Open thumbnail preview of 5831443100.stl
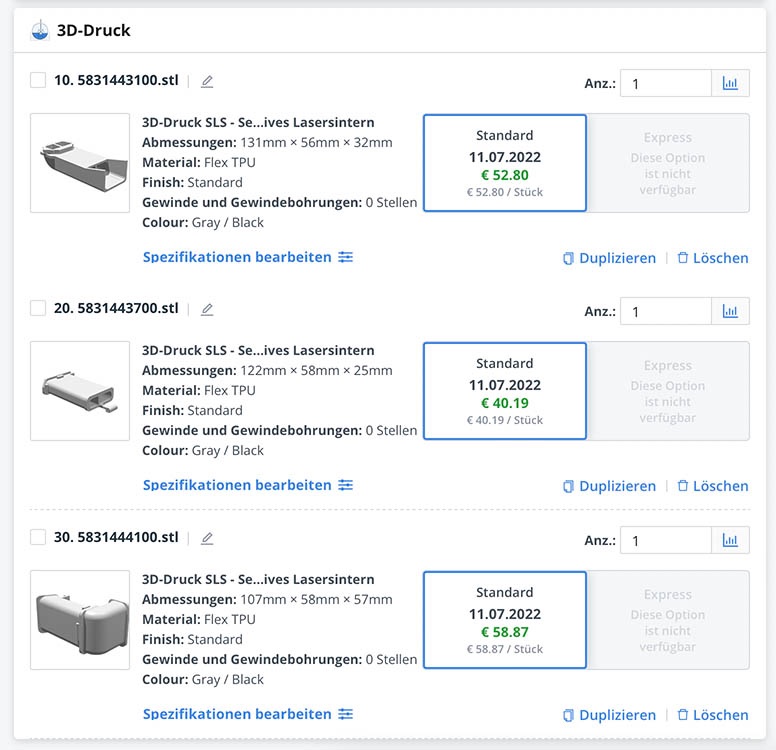The width and height of the screenshot is (776, 750). 80,163
